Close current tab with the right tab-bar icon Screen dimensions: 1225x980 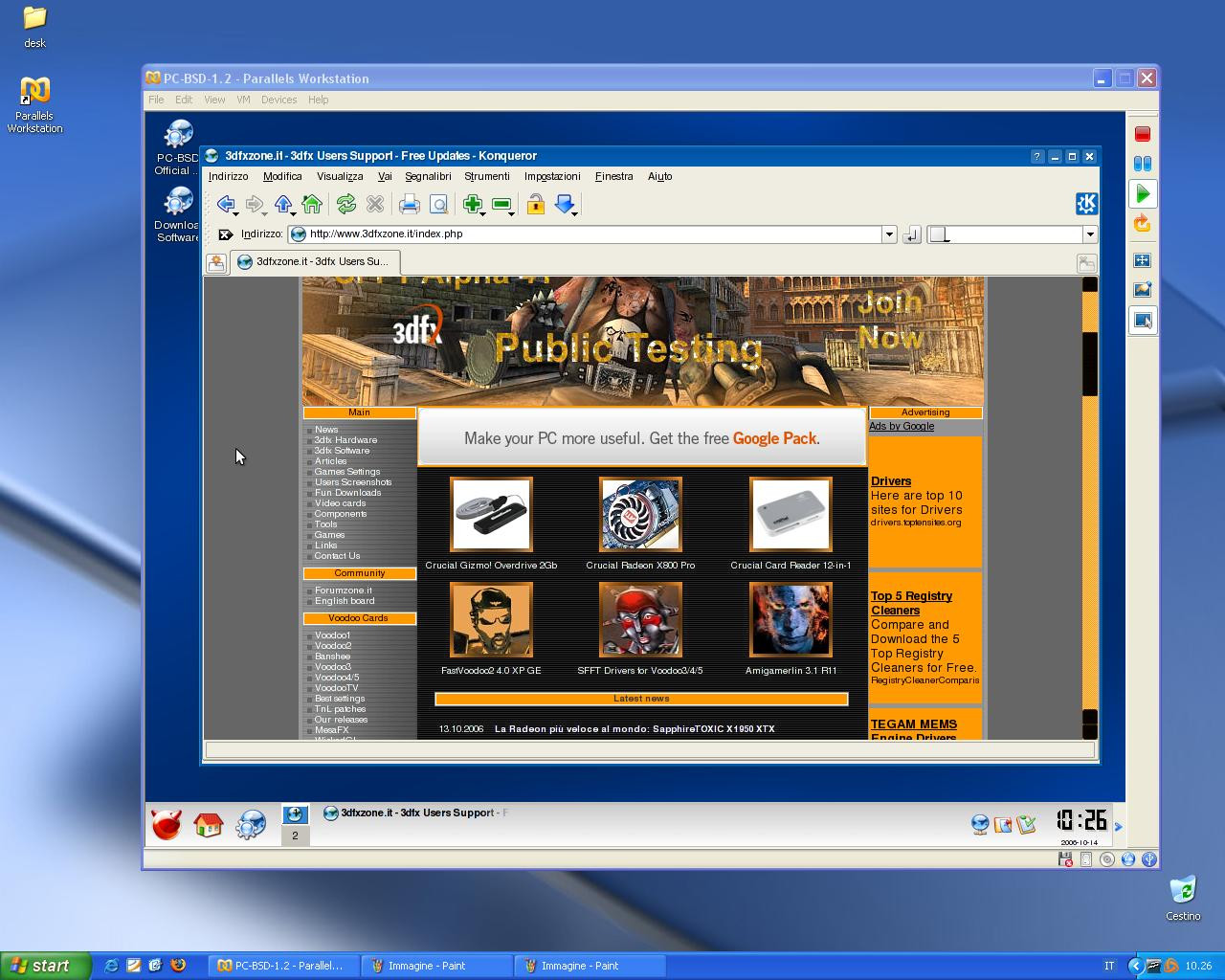tap(1086, 263)
